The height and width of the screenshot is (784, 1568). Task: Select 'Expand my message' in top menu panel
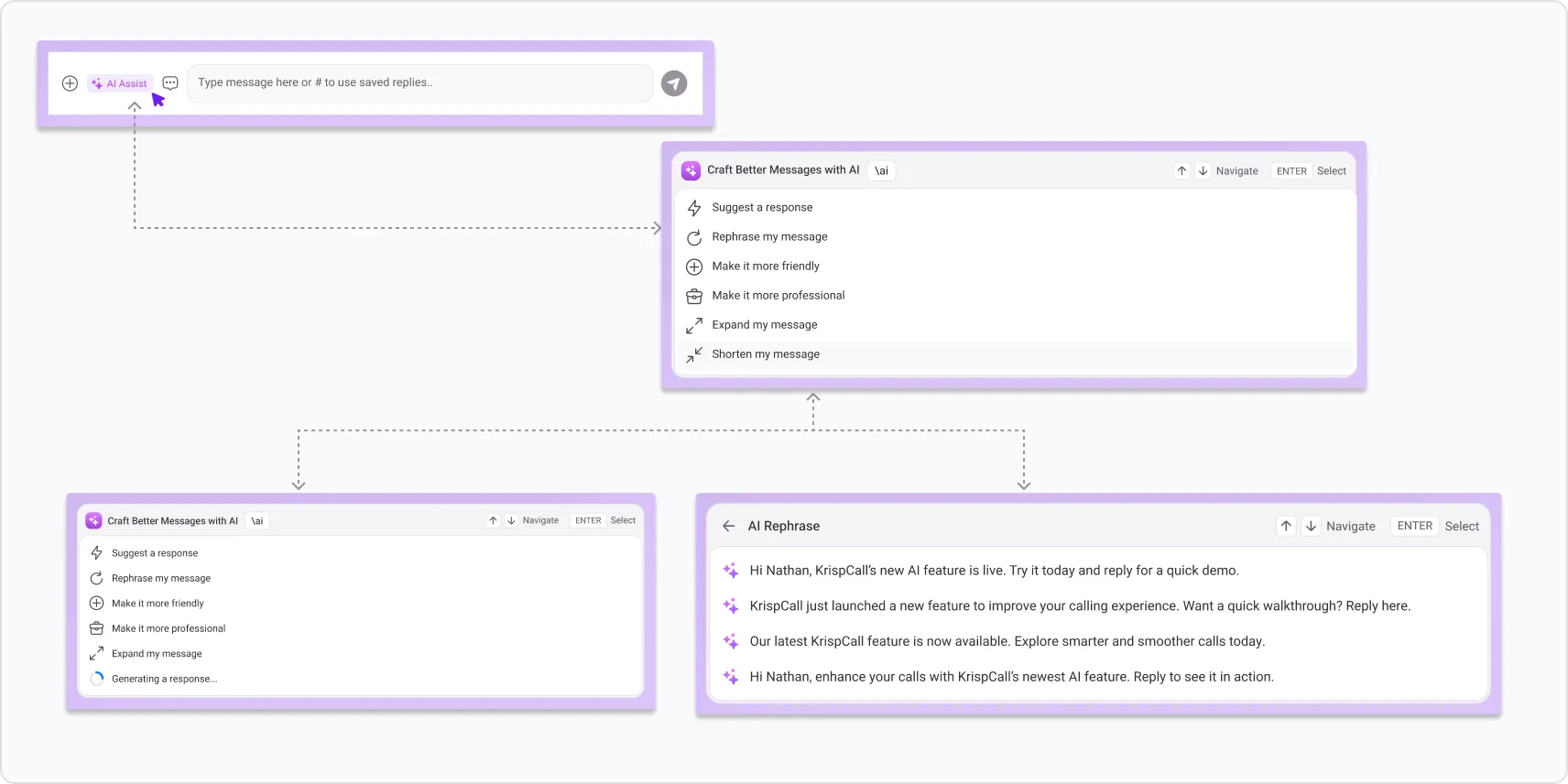click(1015, 325)
